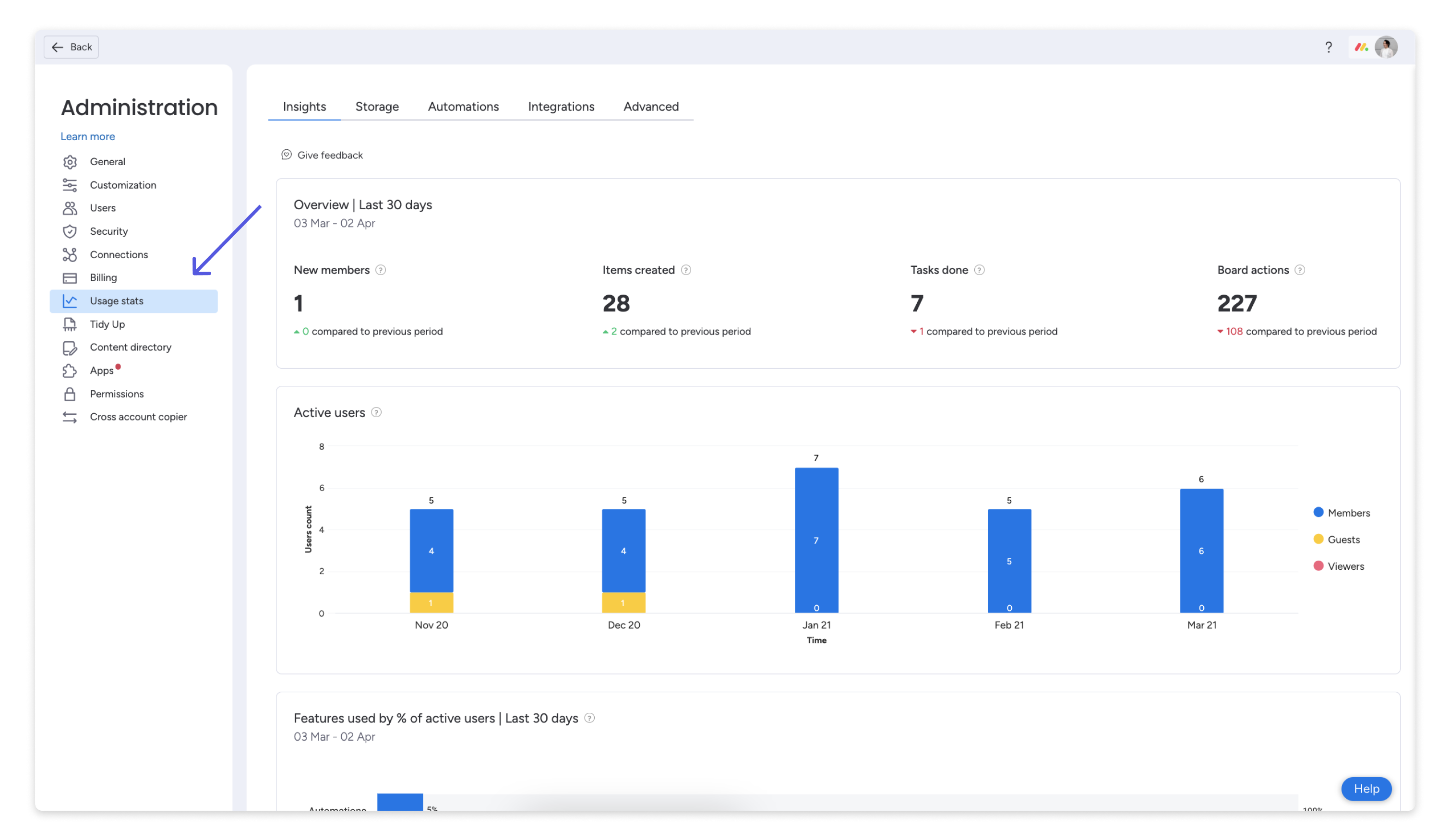Select the Security shield icon
This screenshot has width=1450, height=840.
[70, 231]
